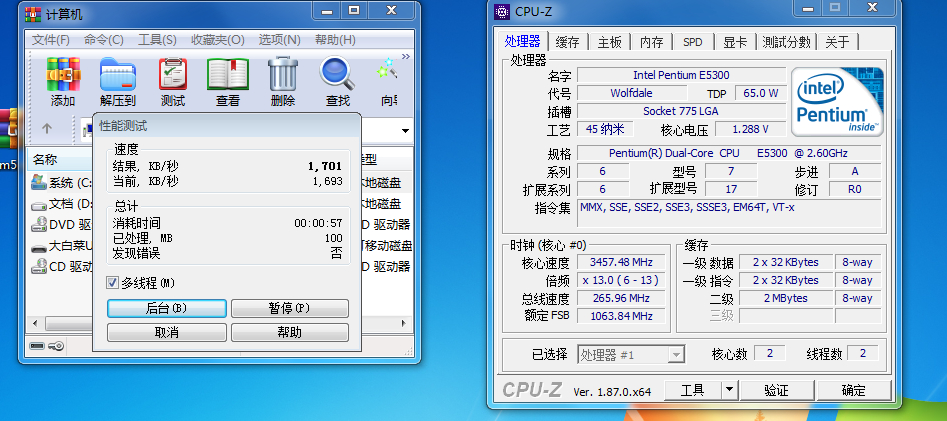Click the Intel Pentium E5300 name field

(681, 76)
